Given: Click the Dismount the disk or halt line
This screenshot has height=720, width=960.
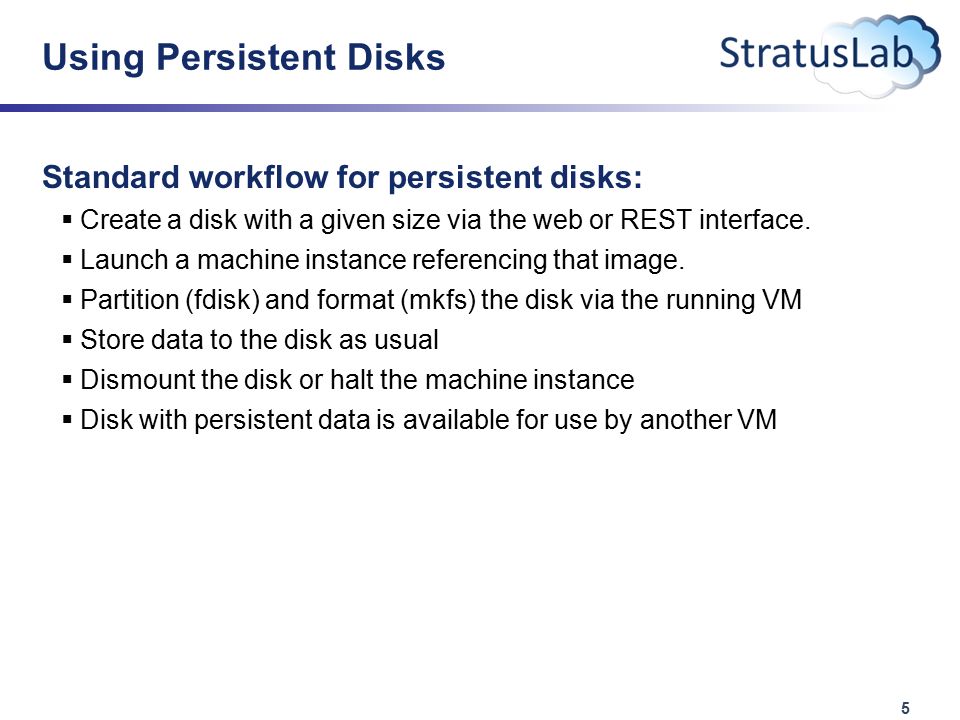Looking at the screenshot, I should tap(357, 380).
